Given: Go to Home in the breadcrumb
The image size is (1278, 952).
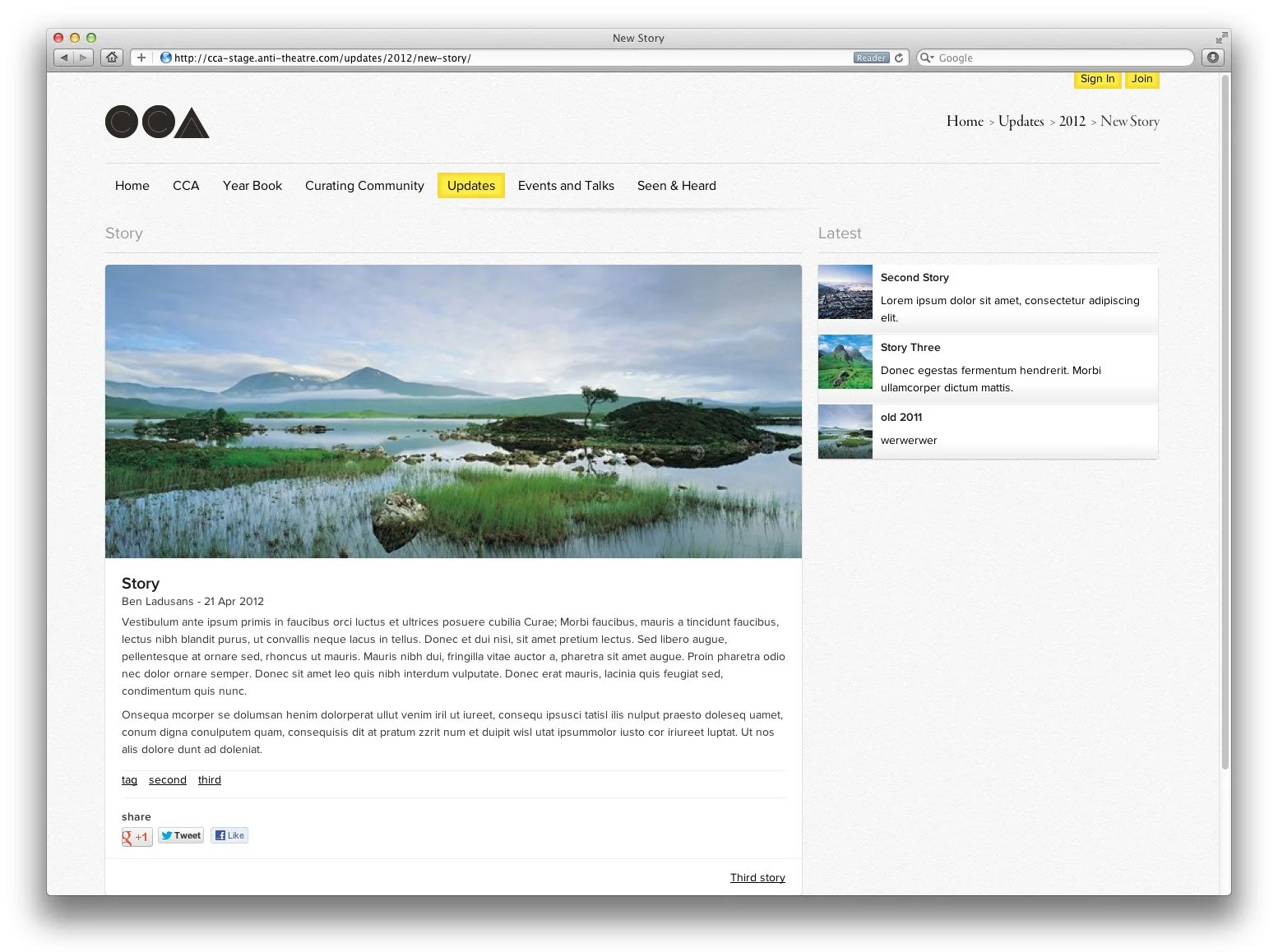Looking at the screenshot, I should click(965, 121).
